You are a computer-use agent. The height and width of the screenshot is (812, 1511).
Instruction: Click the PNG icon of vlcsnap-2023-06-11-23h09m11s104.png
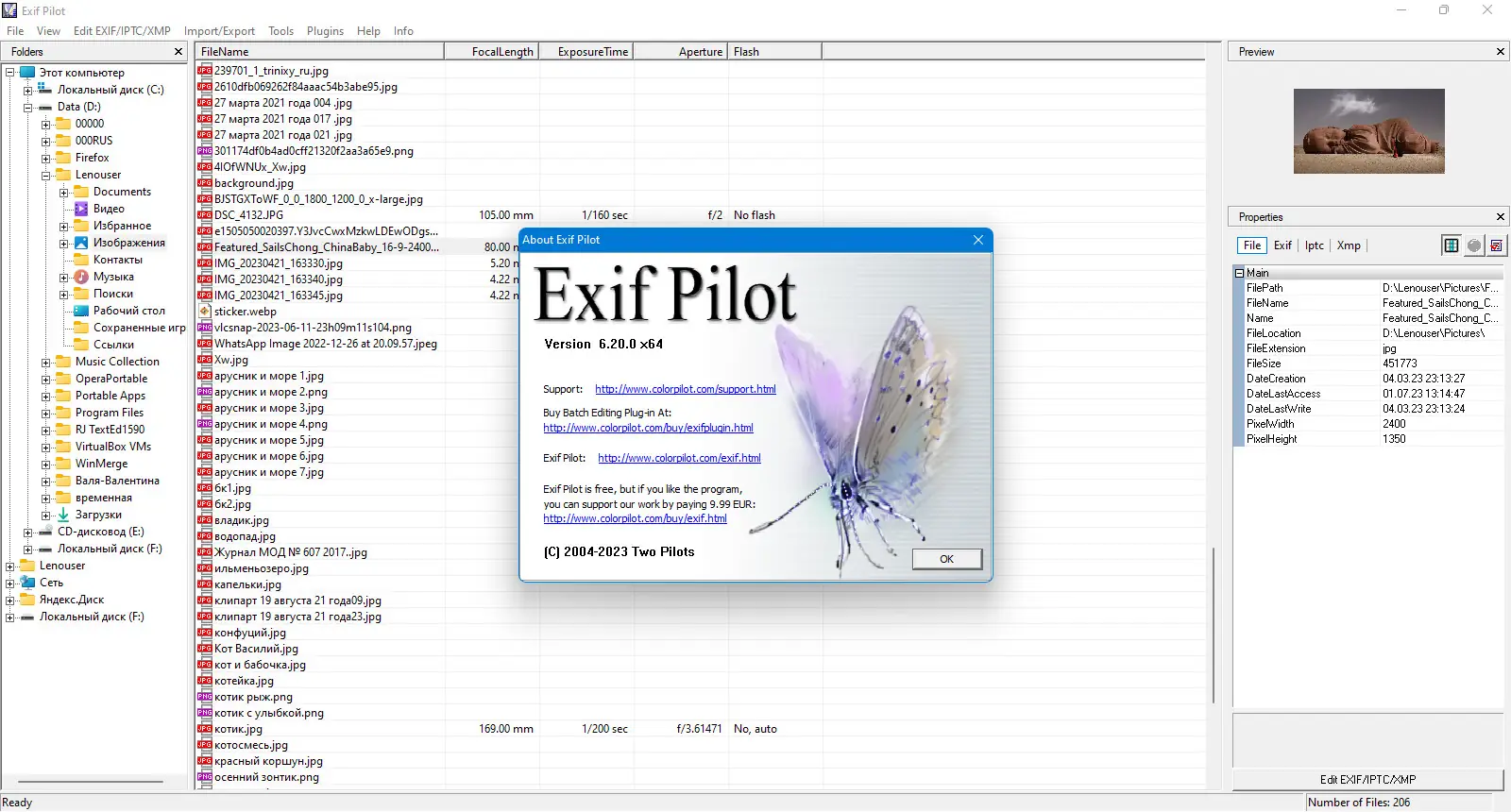[x=204, y=328]
